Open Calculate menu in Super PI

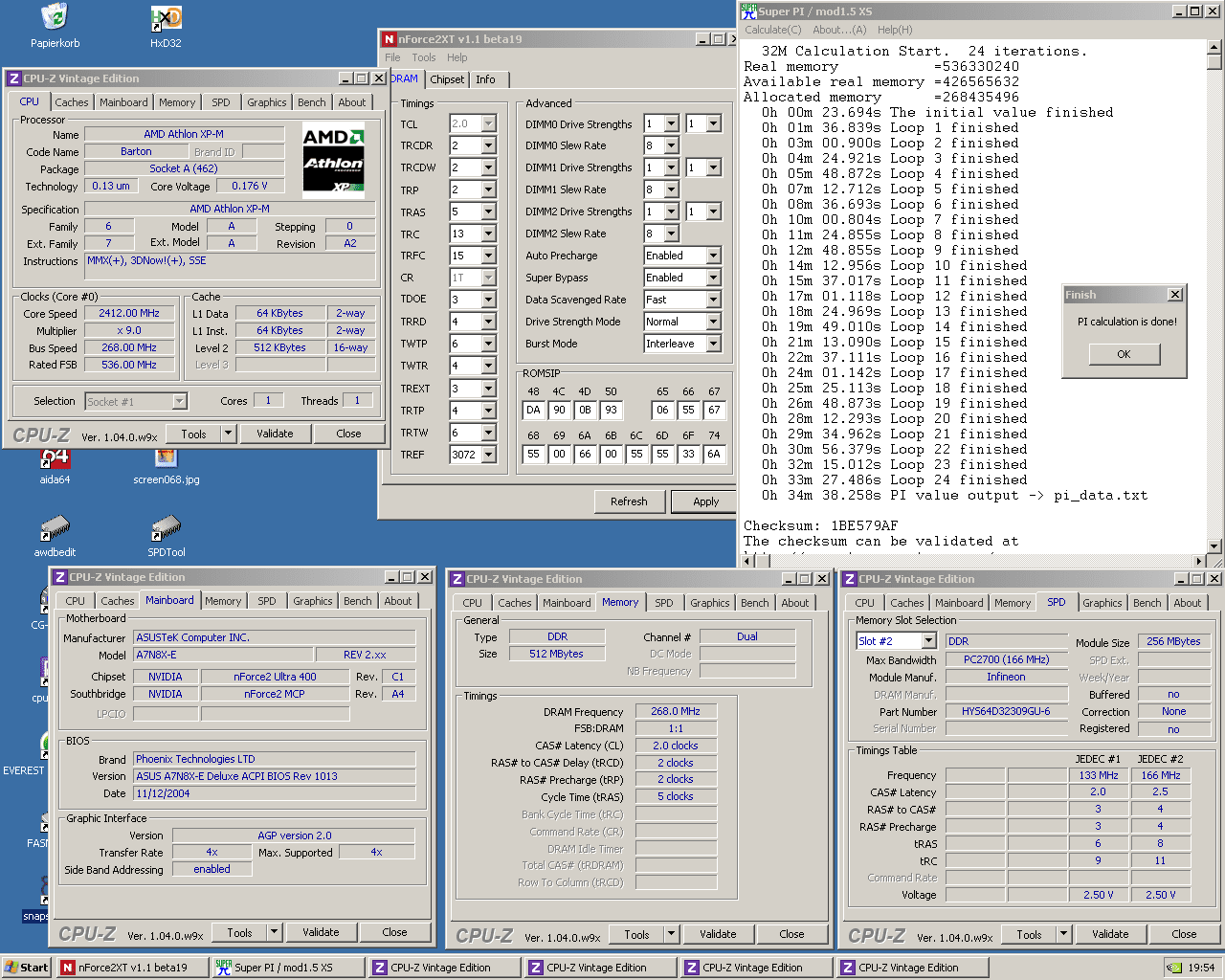tap(773, 30)
